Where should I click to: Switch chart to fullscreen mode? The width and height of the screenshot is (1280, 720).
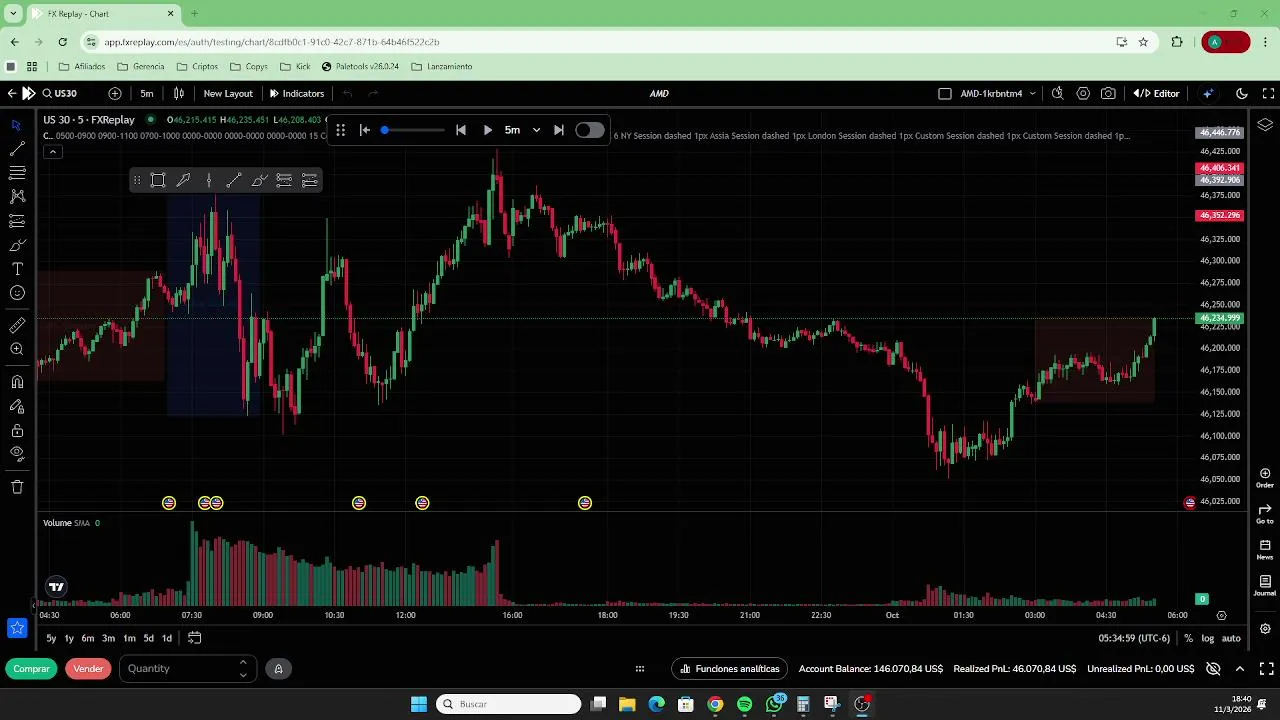click(1268, 93)
